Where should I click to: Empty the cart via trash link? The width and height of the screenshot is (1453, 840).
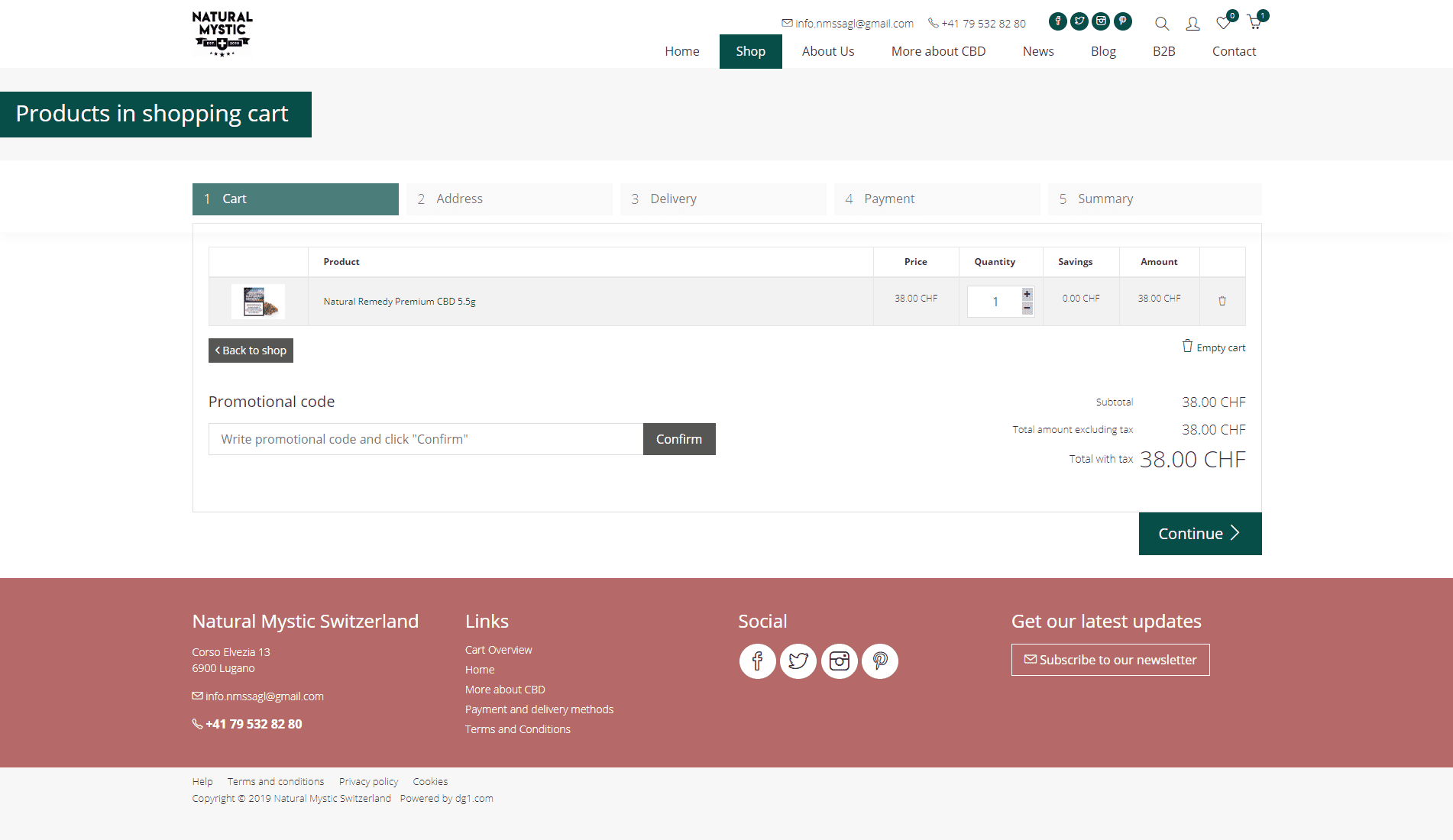pyautogui.click(x=1214, y=347)
